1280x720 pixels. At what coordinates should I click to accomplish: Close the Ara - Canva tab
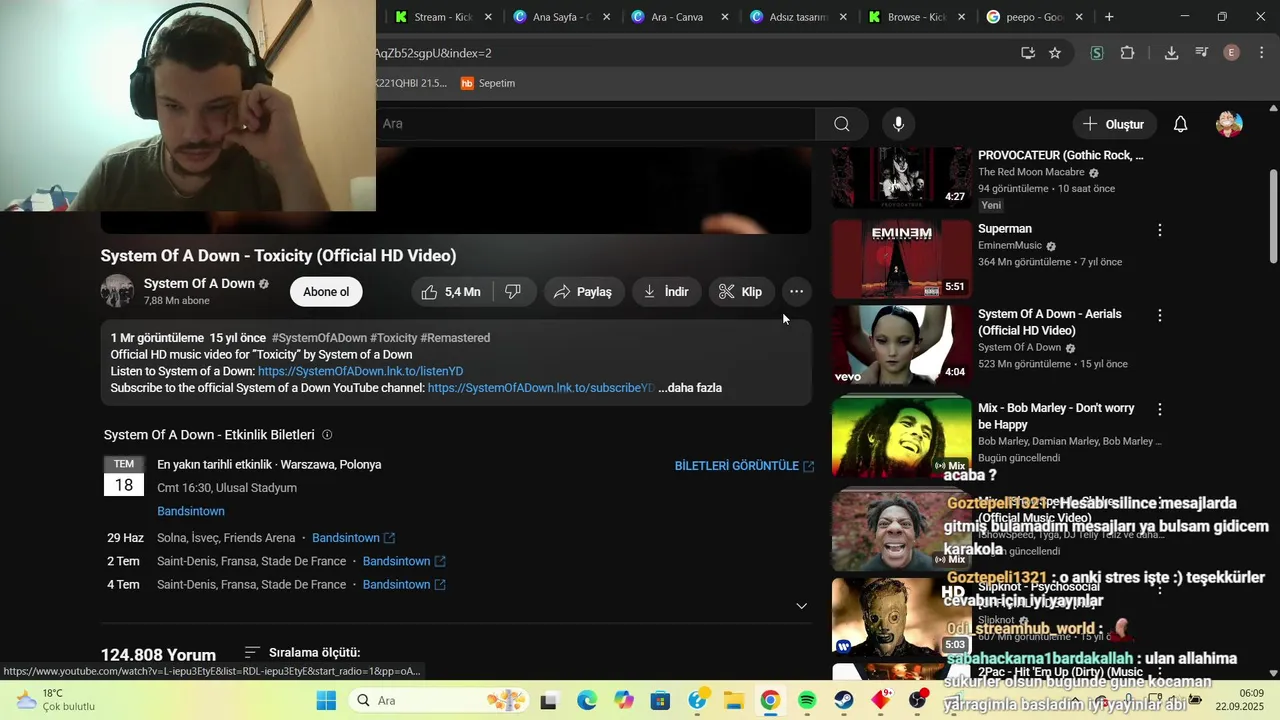click(725, 17)
